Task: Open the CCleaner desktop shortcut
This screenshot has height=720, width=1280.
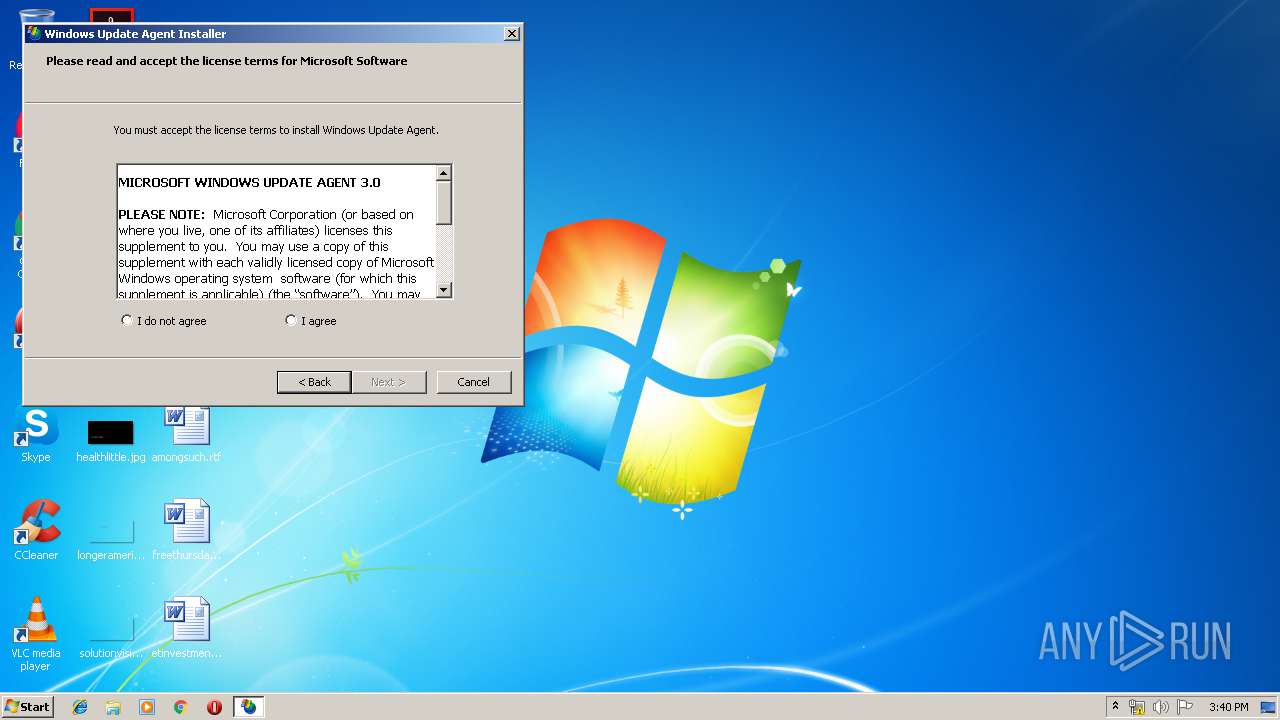Action: [x=36, y=531]
